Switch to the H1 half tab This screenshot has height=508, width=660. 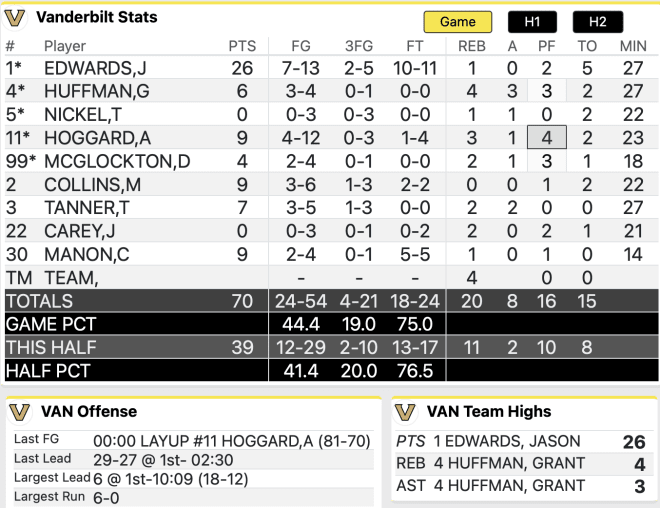532,22
